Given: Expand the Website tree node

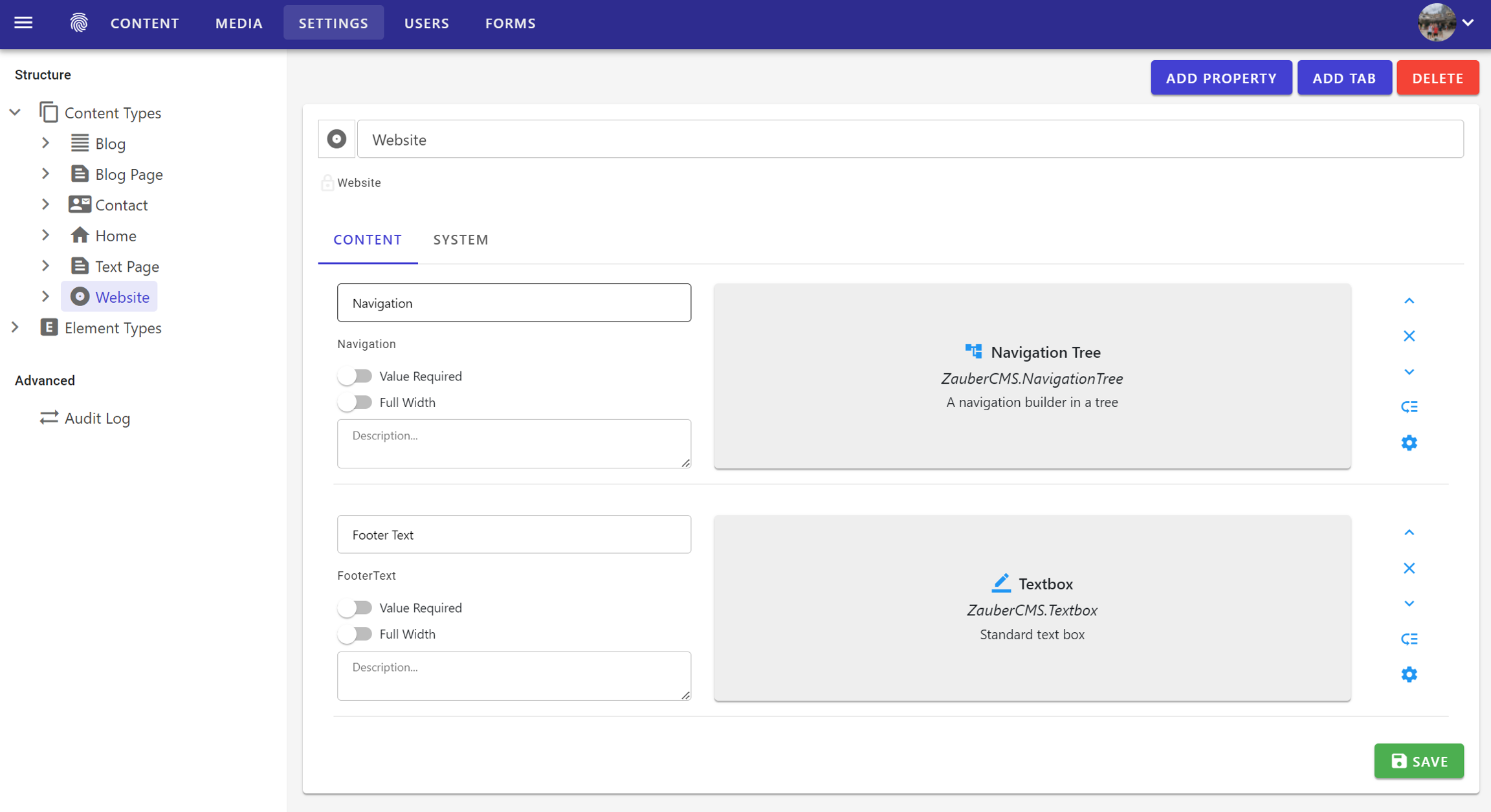Looking at the screenshot, I should pos(45,296).
